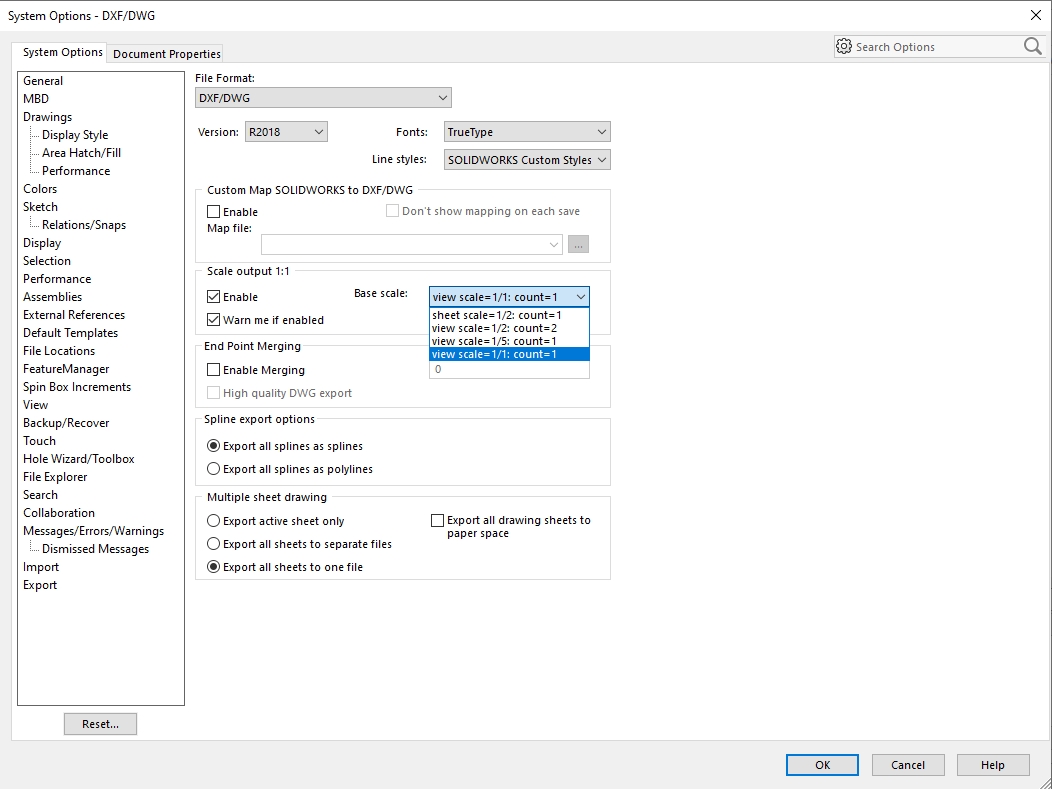Select File Locations in the options tree

tap(59, 351)
